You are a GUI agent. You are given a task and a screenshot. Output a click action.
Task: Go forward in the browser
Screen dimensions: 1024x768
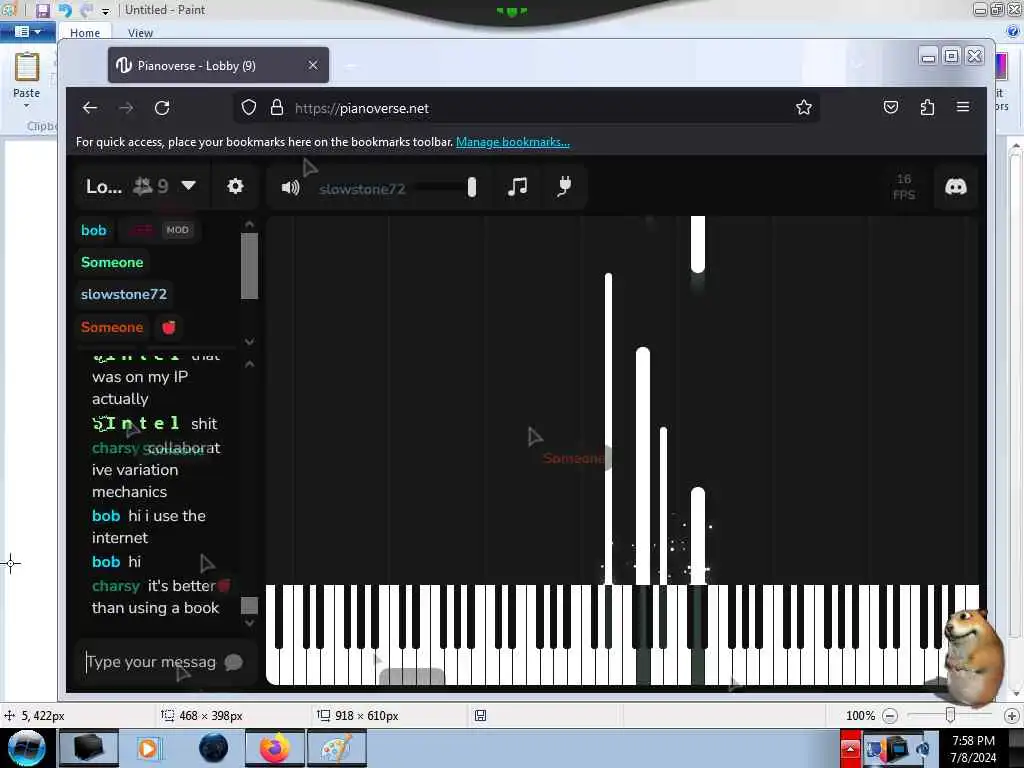(x=126, y=108)
